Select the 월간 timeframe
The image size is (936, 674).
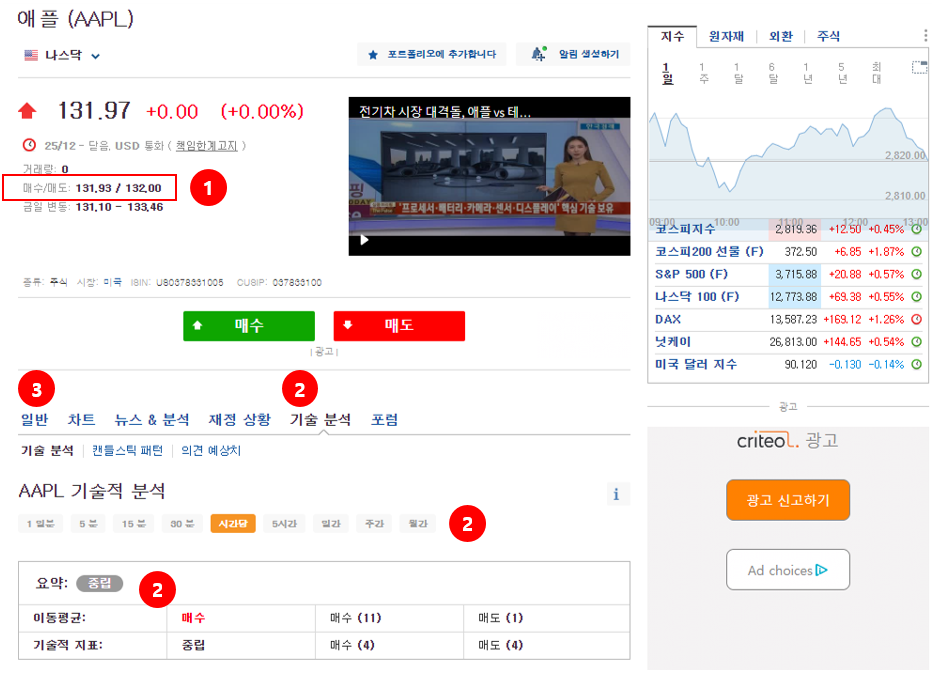(418, 524)
